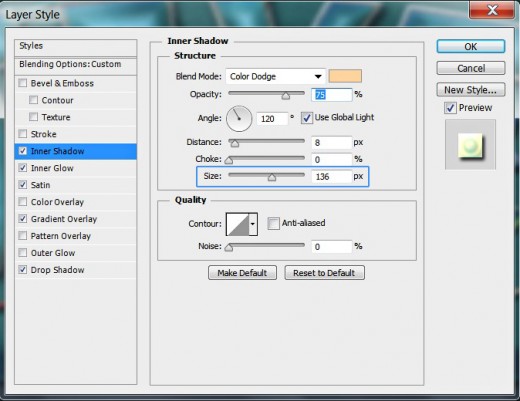Toggle Use Global Light checkbox
This screenshot has height=401, width=520.
306,118
